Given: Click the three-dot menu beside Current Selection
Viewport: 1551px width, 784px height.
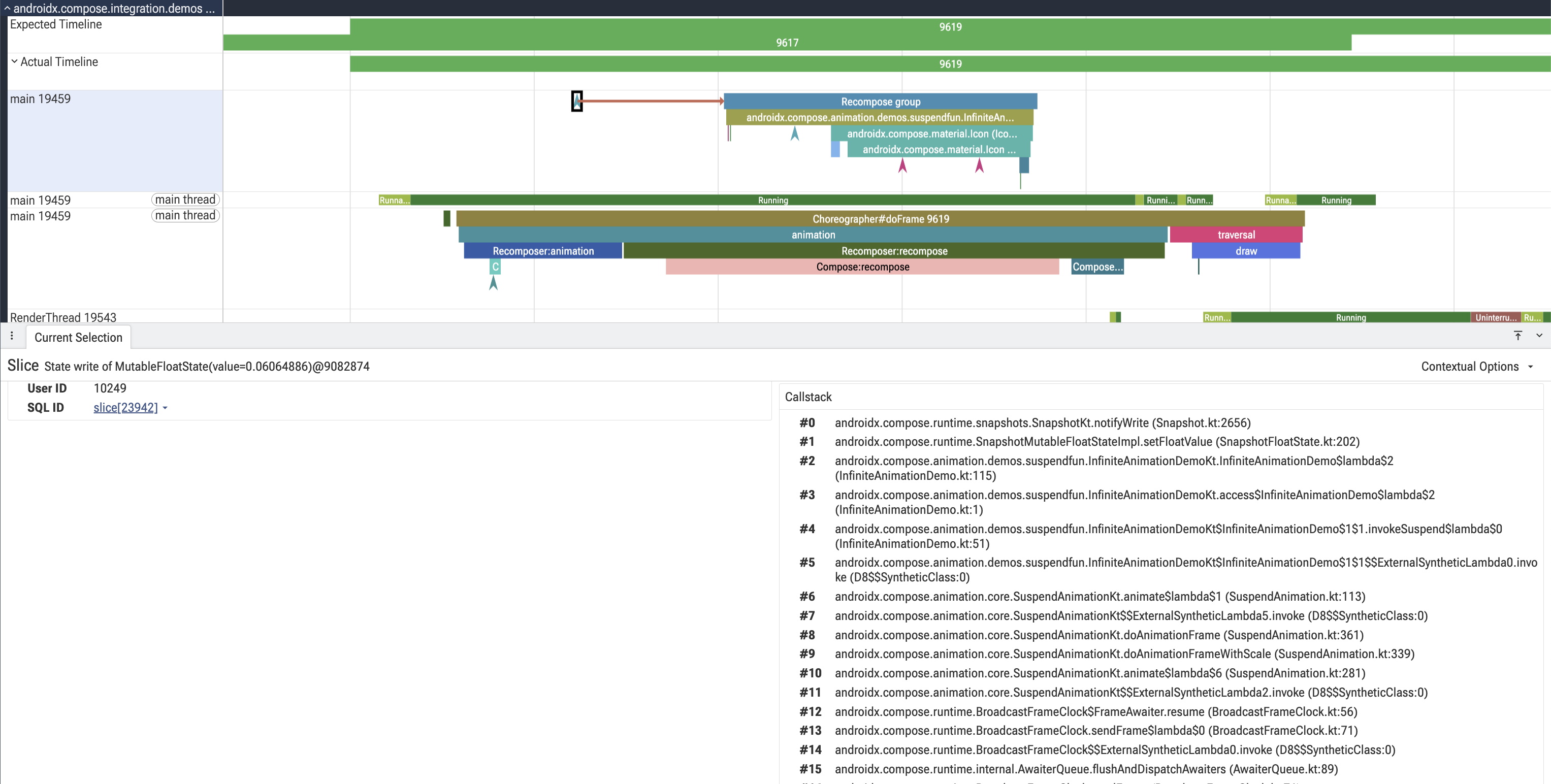Looking at the screenshot, I should point(12,336).
